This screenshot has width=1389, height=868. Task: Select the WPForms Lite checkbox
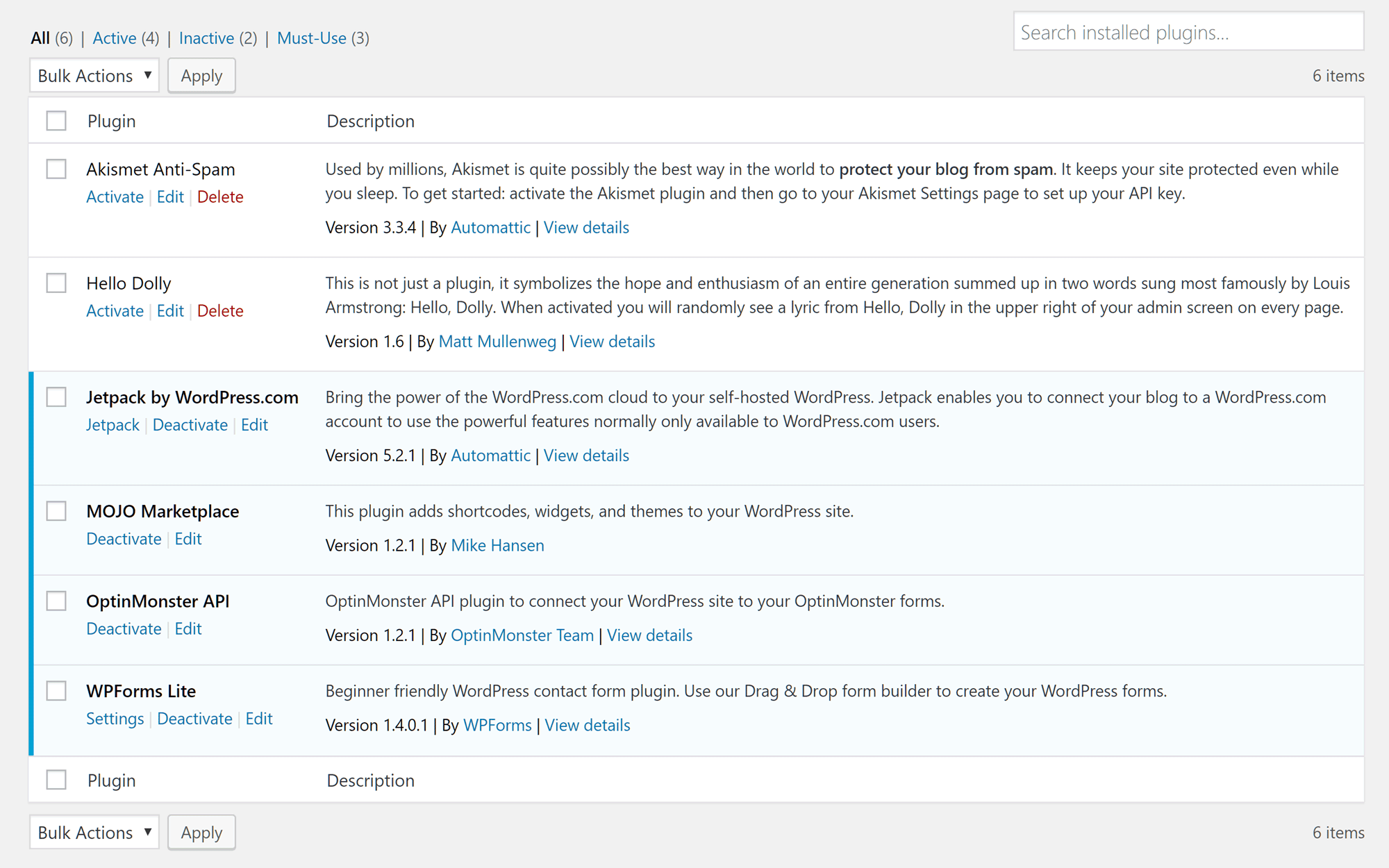click(x=56, y=690)
